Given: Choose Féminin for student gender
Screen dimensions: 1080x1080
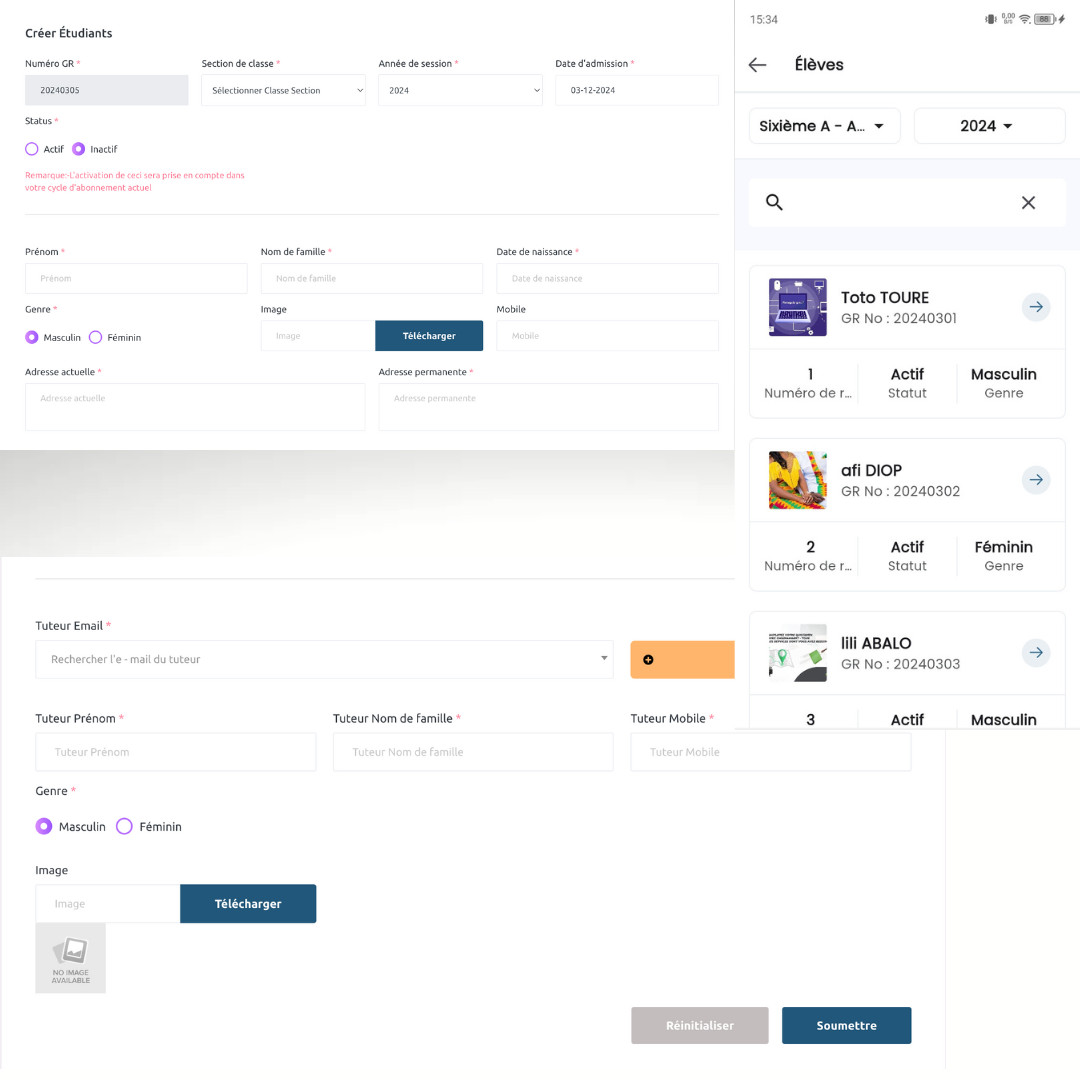Looking at the screenshot, I should coord(96,338).
